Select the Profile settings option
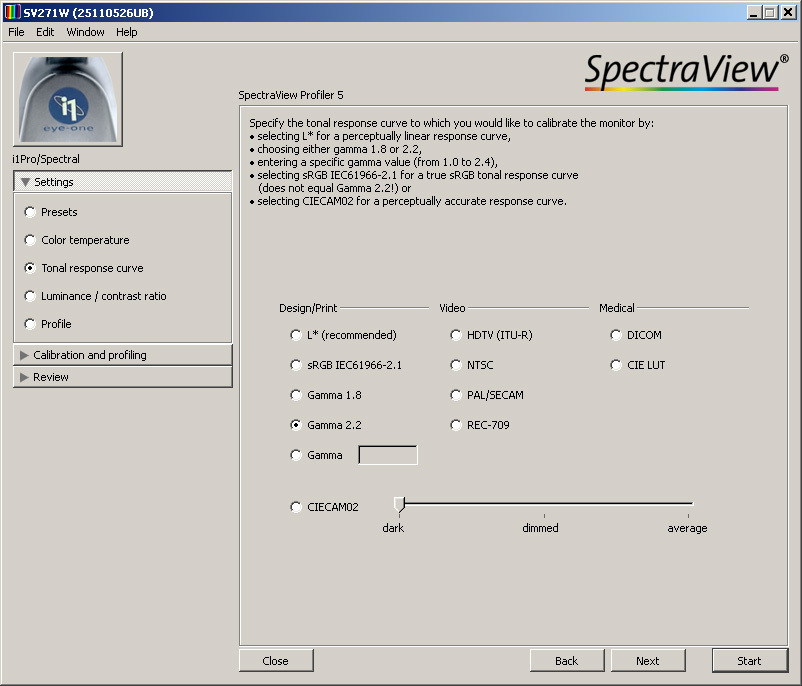The image size is (802, 686). 30,324
